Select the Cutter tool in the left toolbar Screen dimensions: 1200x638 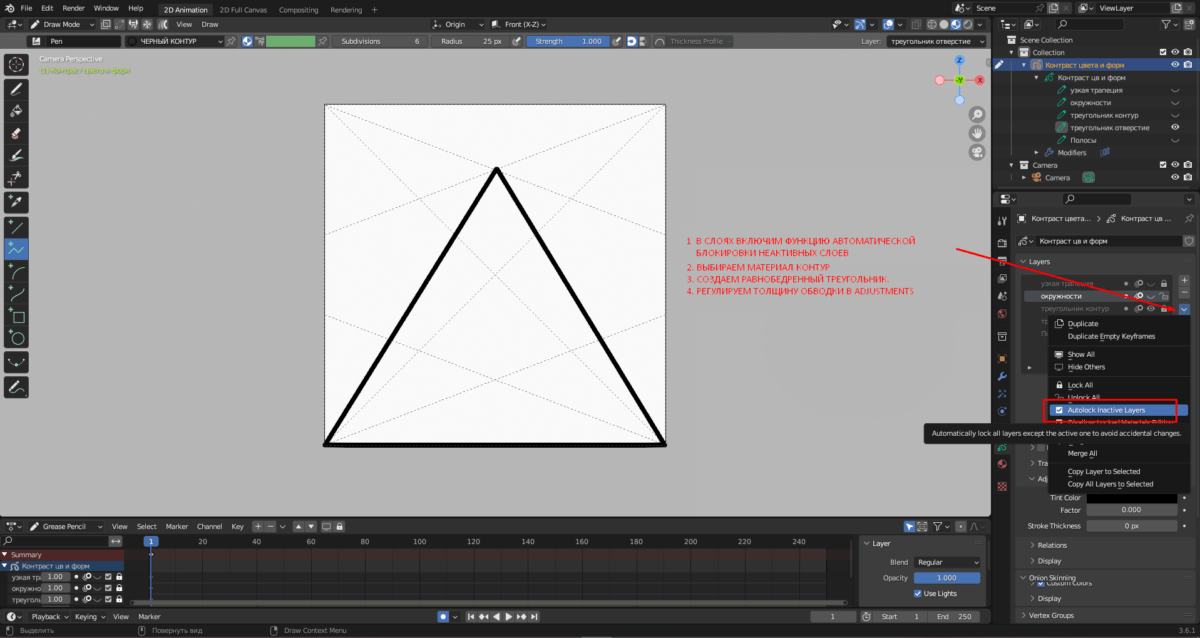click(x=16, y=177)
